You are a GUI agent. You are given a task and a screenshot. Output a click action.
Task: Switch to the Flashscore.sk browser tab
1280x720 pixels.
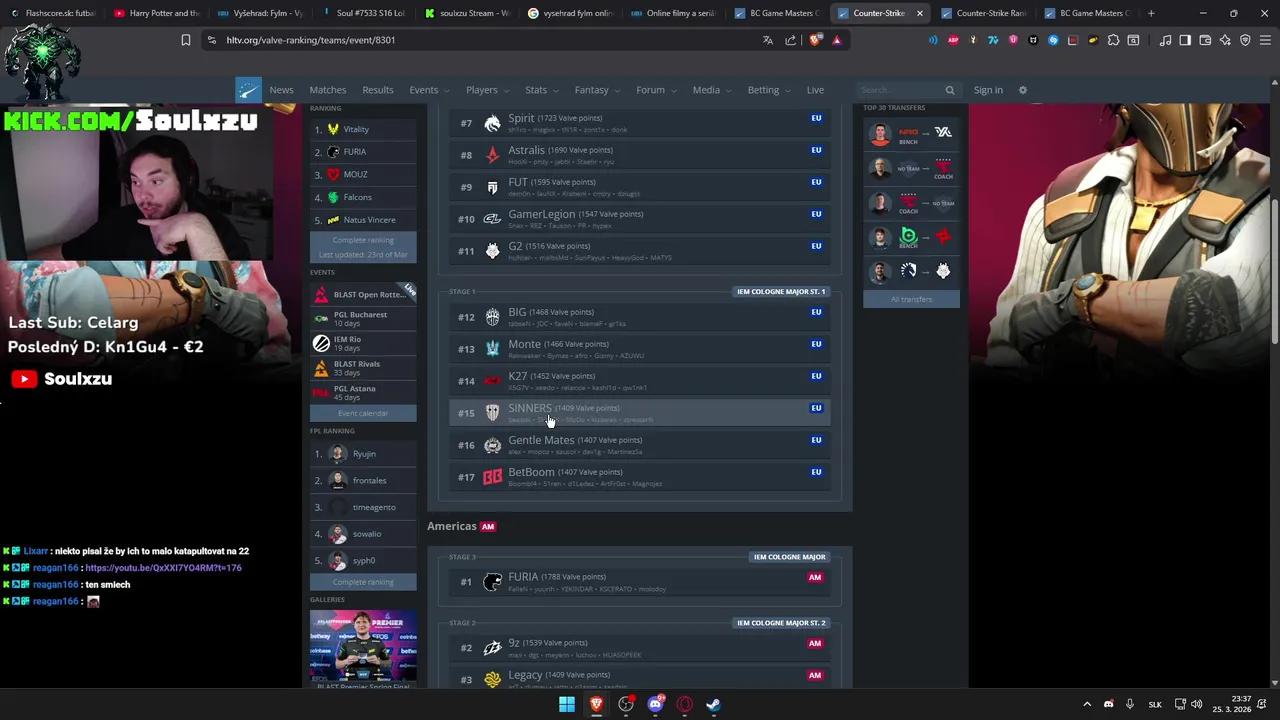point(52,13)
